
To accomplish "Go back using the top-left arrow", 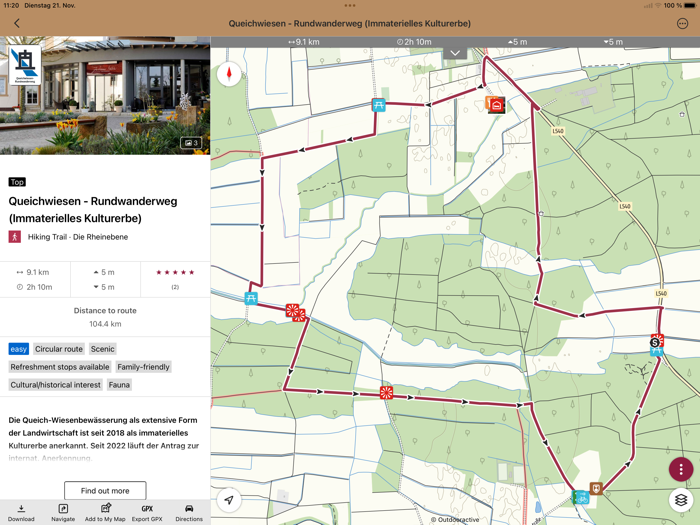I will (x=17, y=23).
